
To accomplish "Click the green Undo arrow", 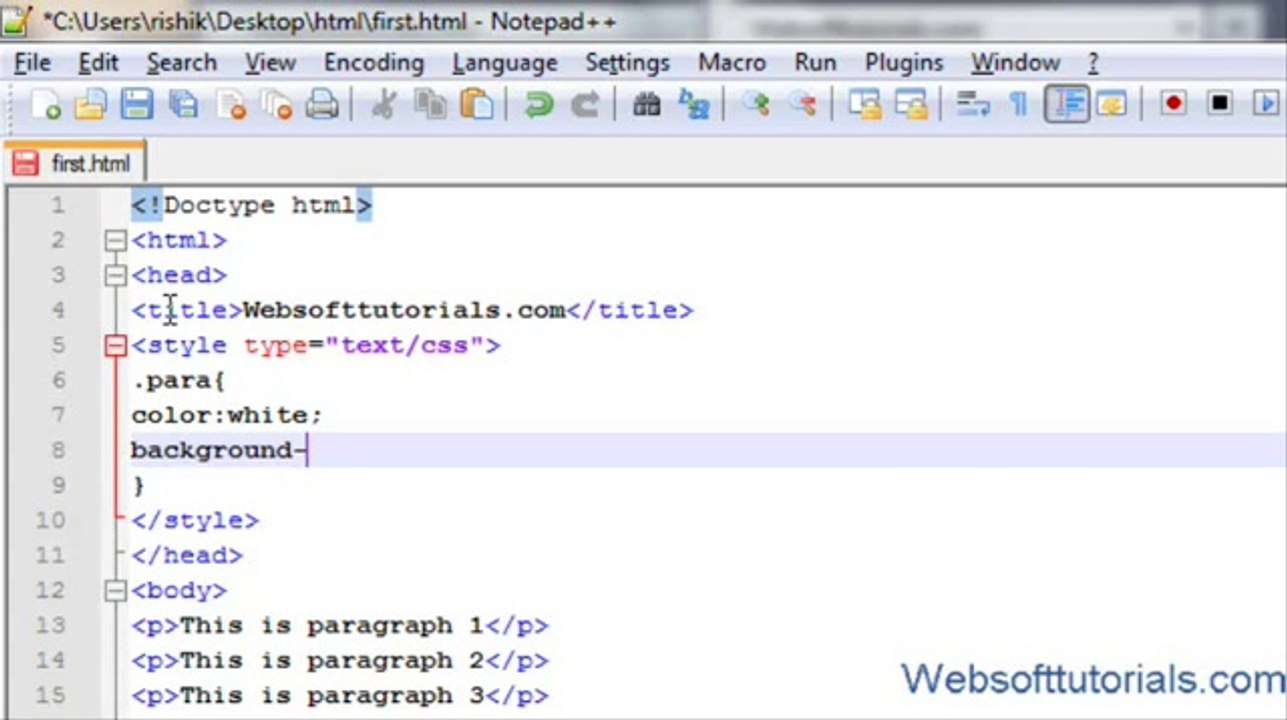I will coord(538,104).
